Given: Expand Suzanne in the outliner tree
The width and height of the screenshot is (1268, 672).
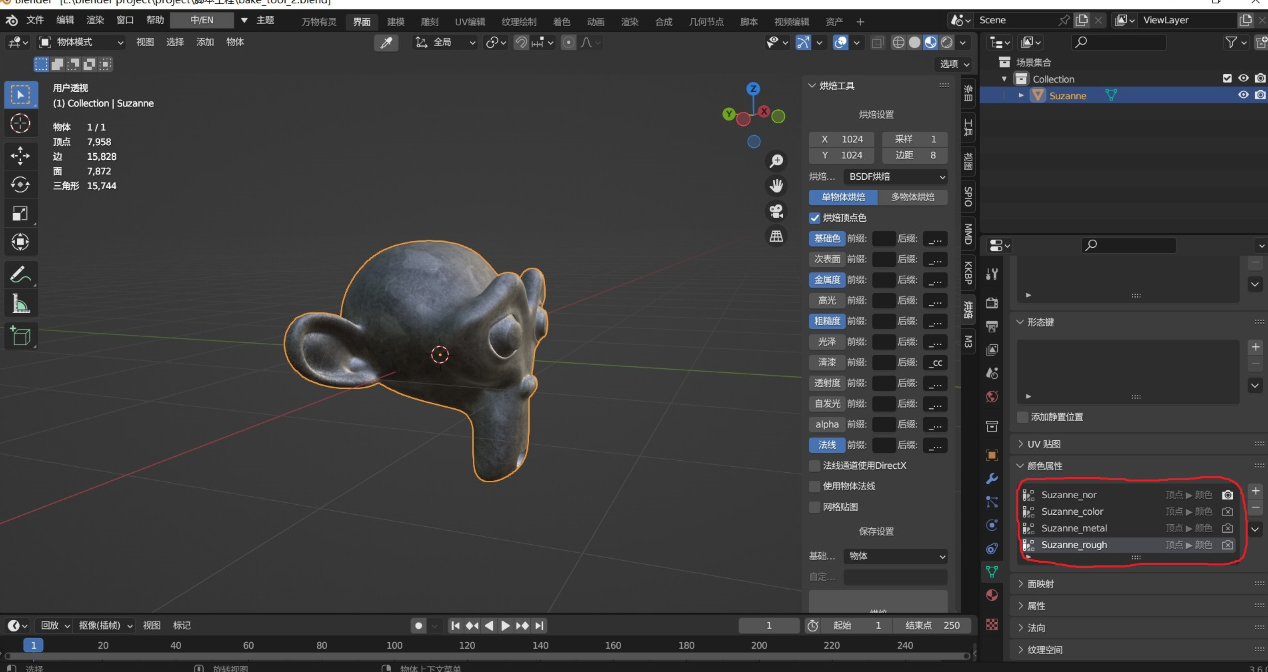Looking at the screenshot, I should click(x=1021, y=95).
